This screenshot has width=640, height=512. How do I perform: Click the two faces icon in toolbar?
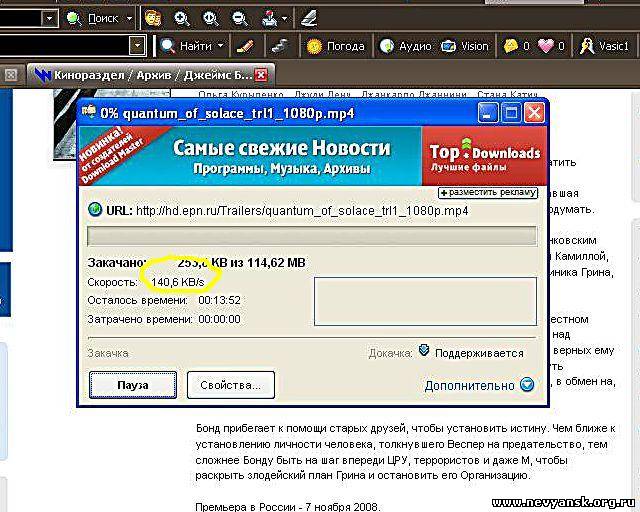coord(153,18)
